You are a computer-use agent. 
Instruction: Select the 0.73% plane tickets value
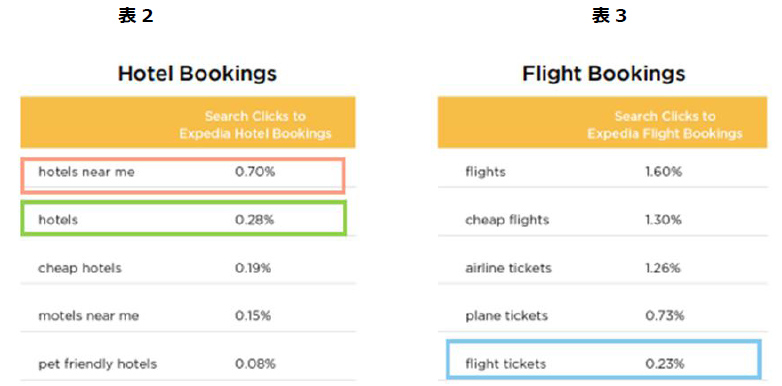(x=664, y=316)
